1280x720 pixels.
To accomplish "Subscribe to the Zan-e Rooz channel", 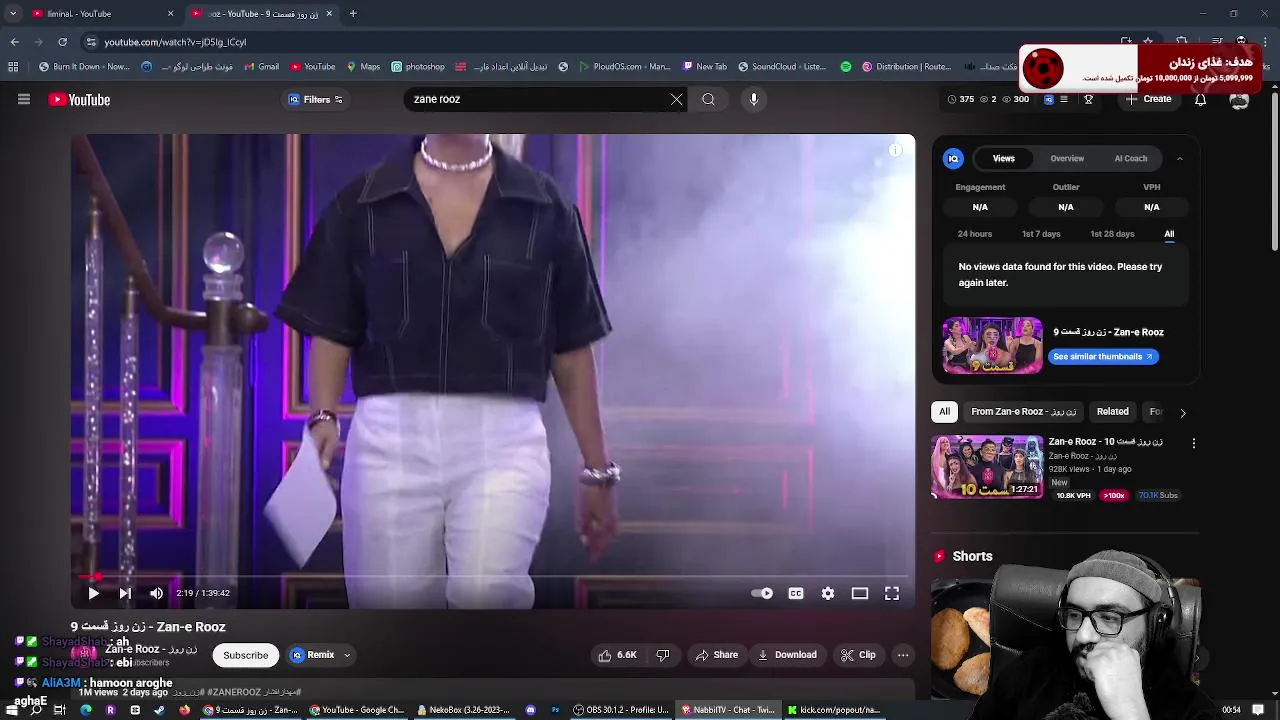I will (x=245, y=655).
